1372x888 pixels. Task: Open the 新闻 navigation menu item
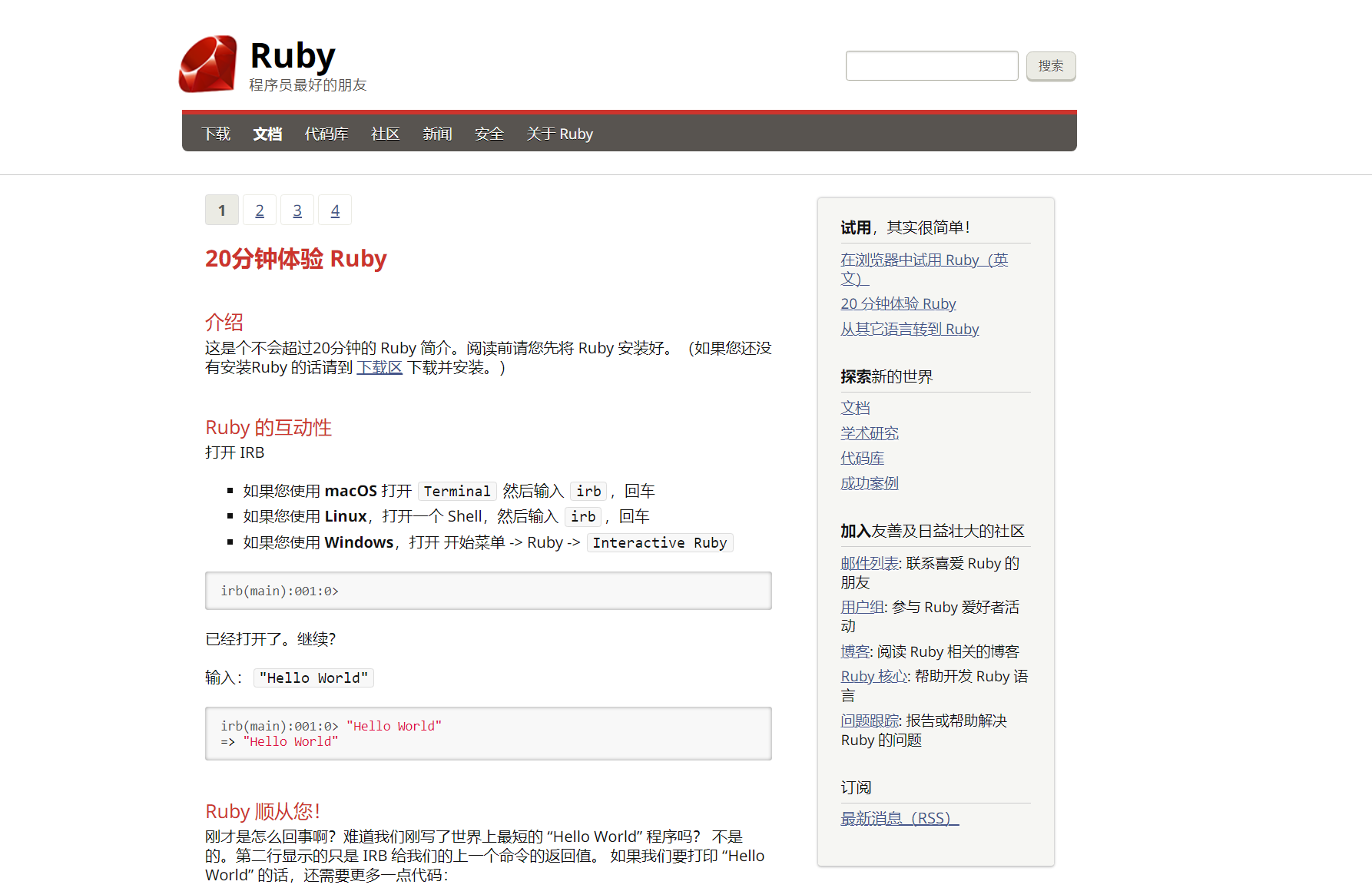[437, 134]
